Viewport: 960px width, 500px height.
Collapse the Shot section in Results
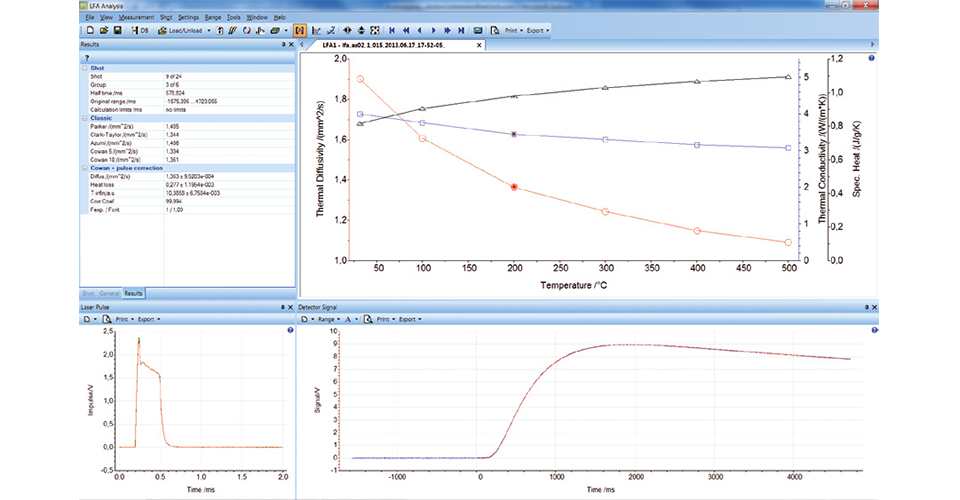click(84, 68)
